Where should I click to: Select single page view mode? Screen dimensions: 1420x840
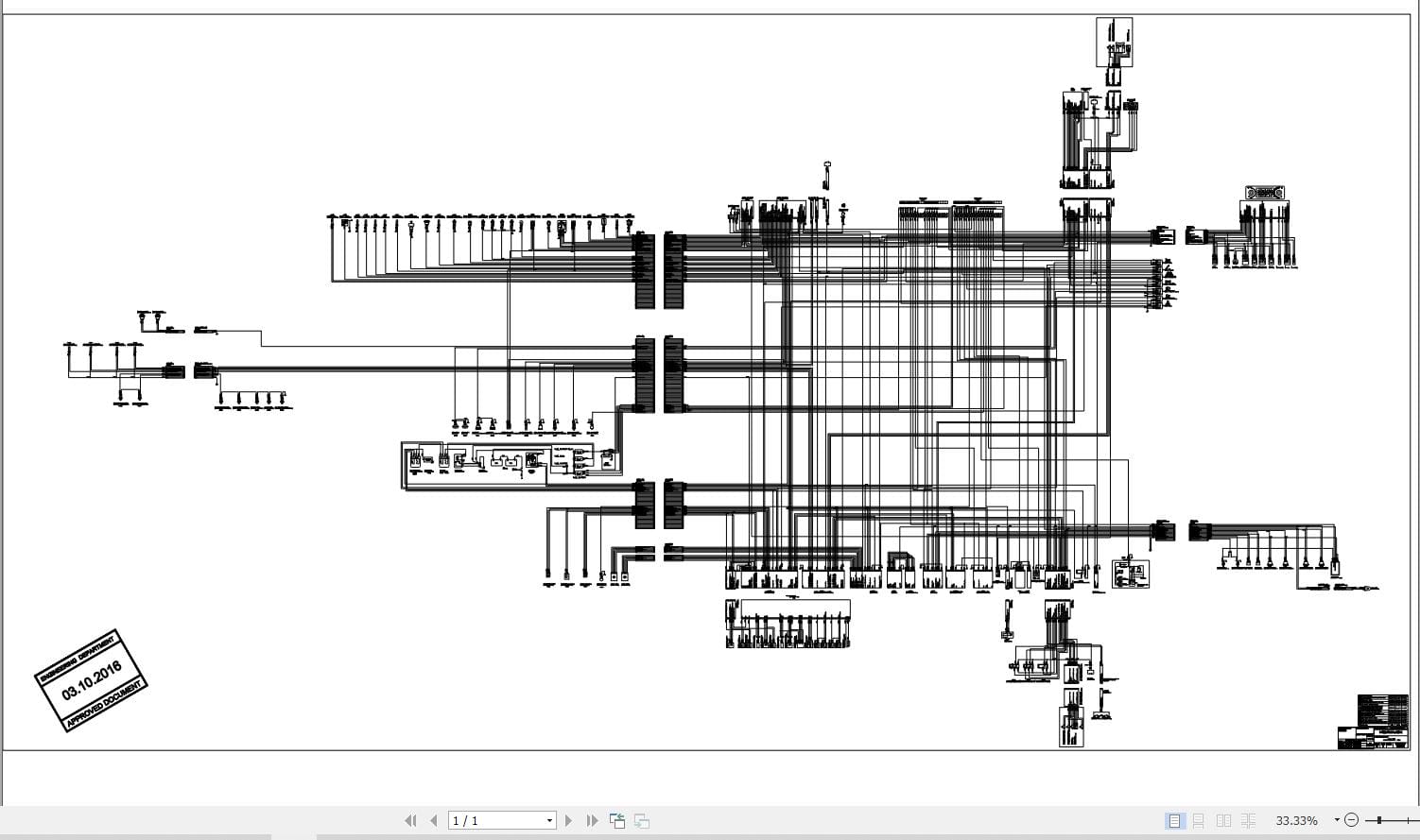1174,820
